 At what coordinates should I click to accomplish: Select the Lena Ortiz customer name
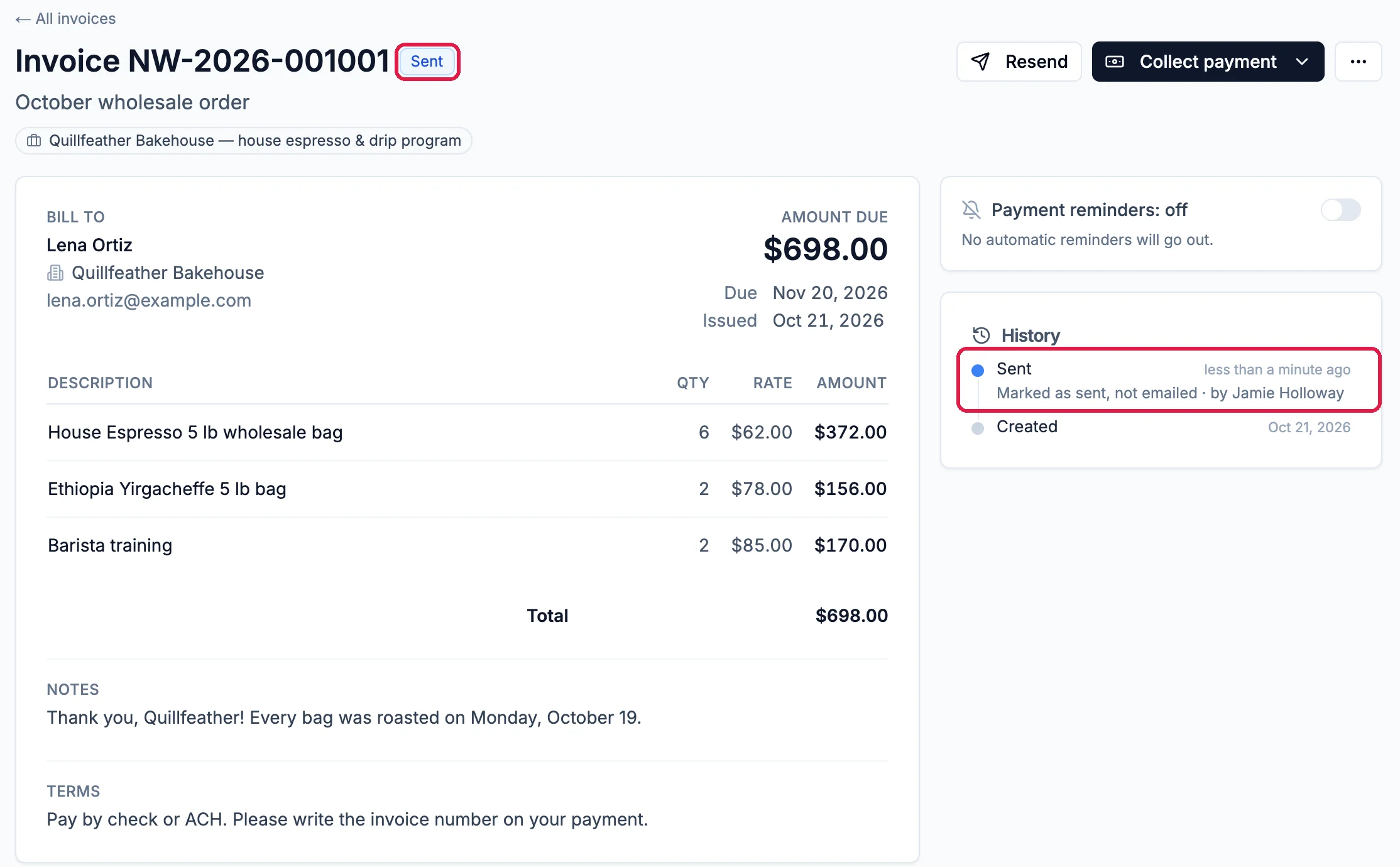point(89,245)
